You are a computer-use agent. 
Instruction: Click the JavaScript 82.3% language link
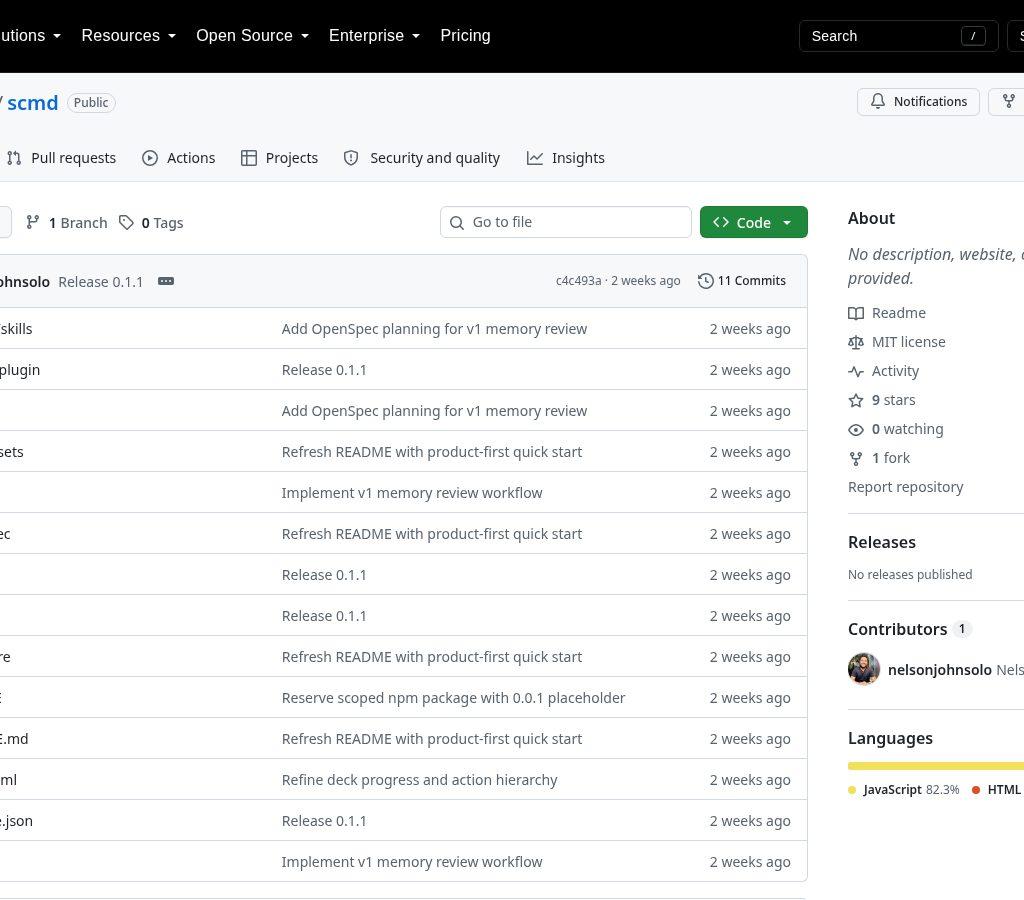904,789
